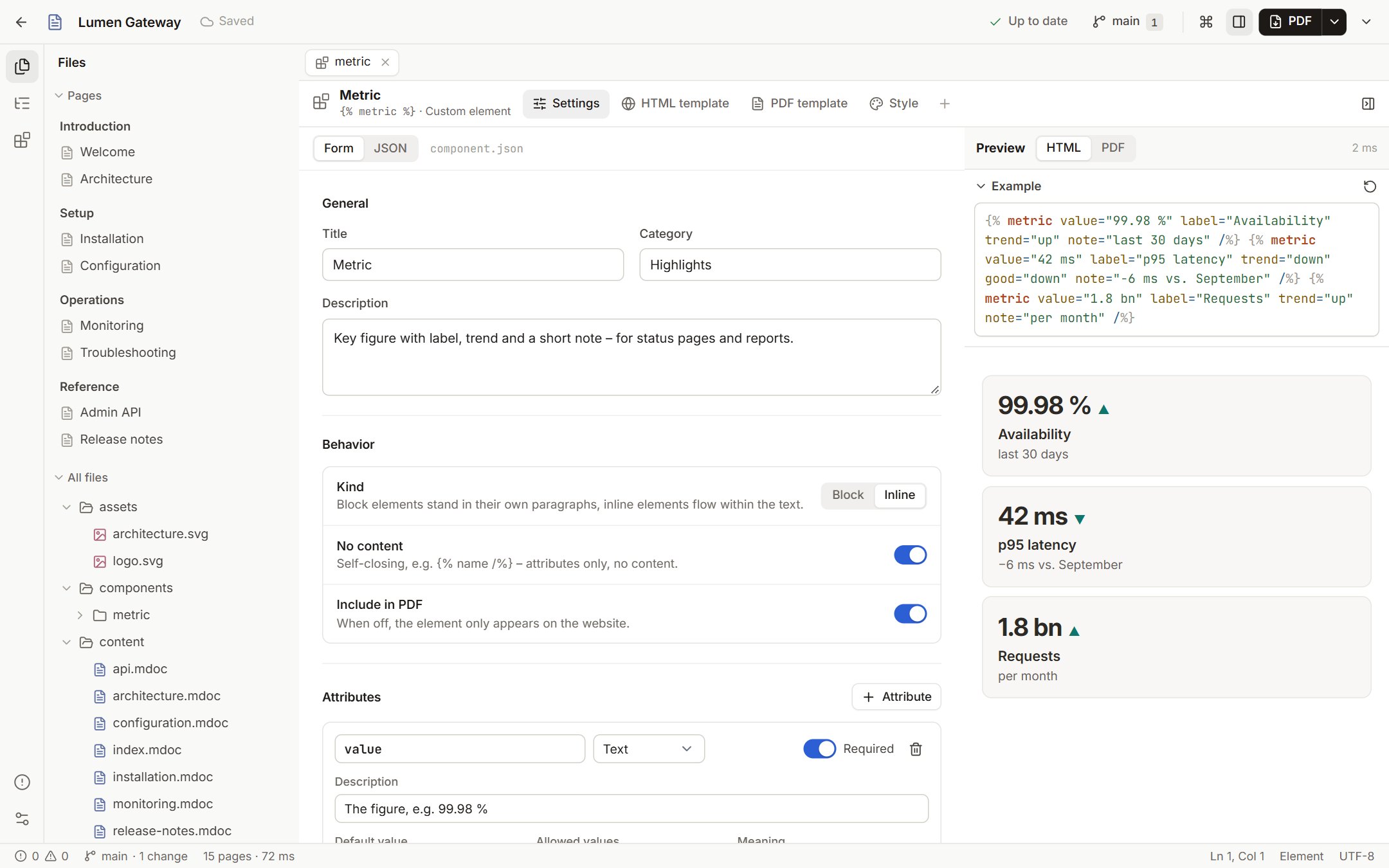Add a new template tab with plus icon

(x=945, y=104)
